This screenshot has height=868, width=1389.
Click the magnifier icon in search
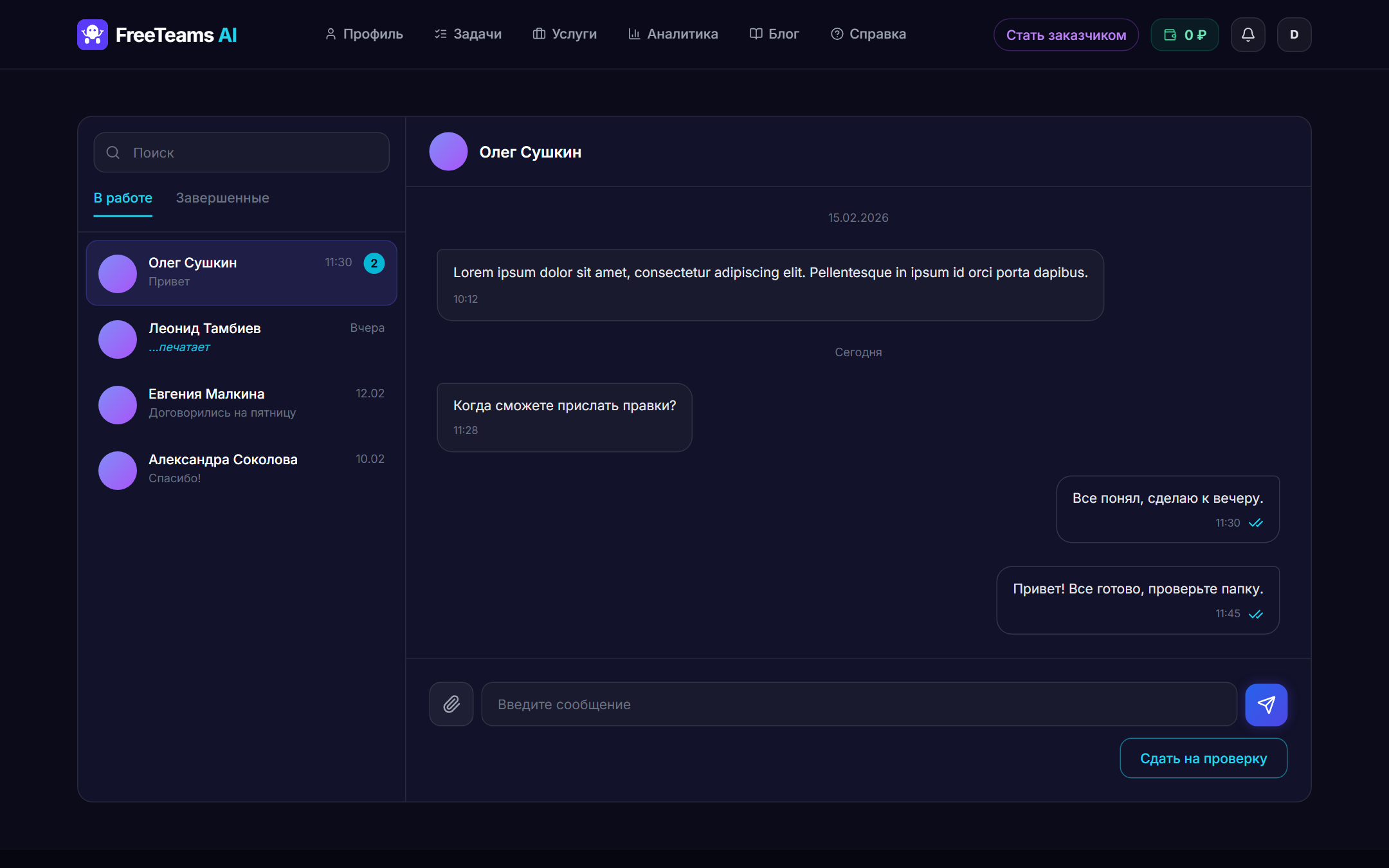(x=113, y=152)
